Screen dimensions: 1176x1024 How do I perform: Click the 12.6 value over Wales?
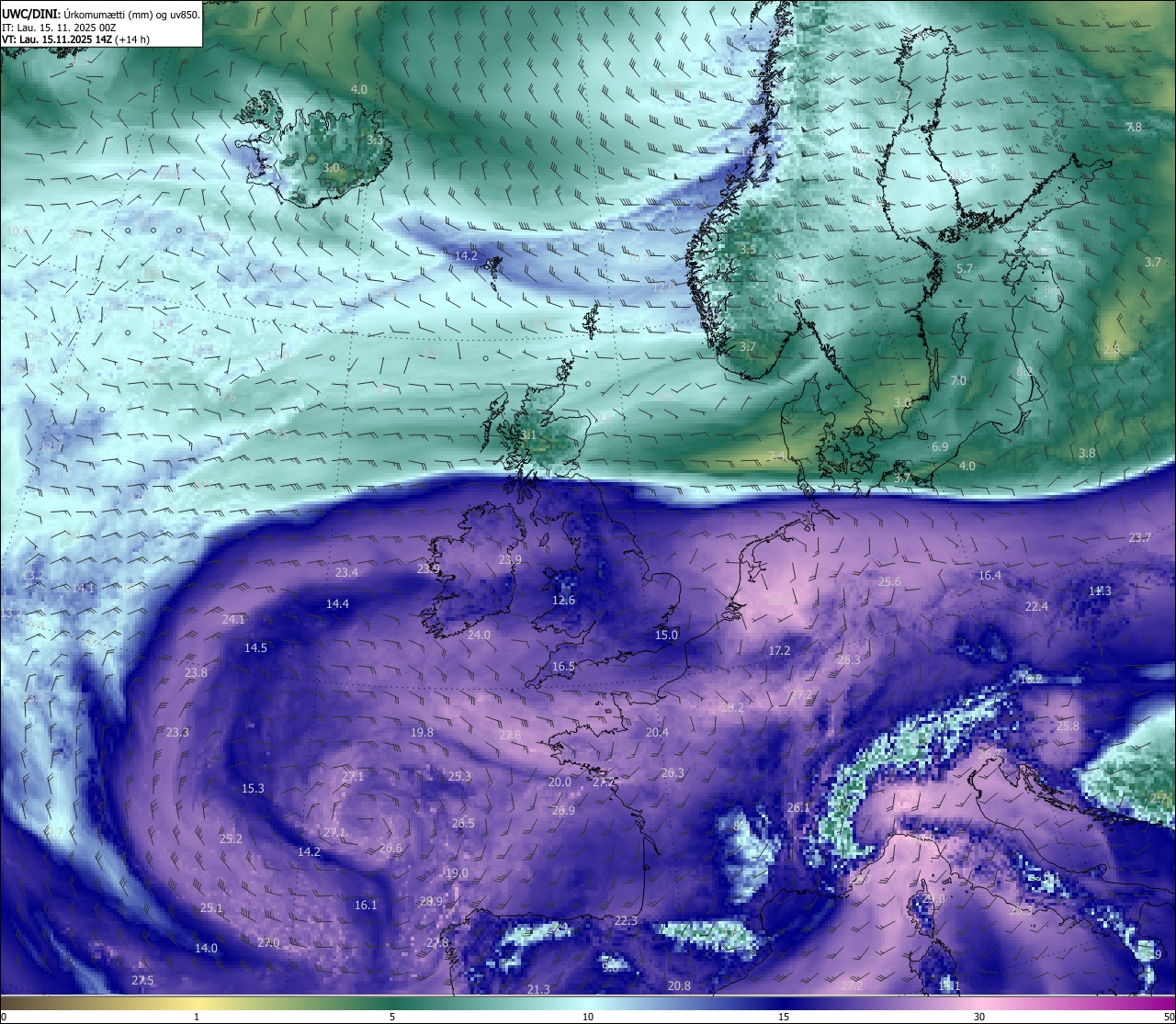[x=563, y=600]
